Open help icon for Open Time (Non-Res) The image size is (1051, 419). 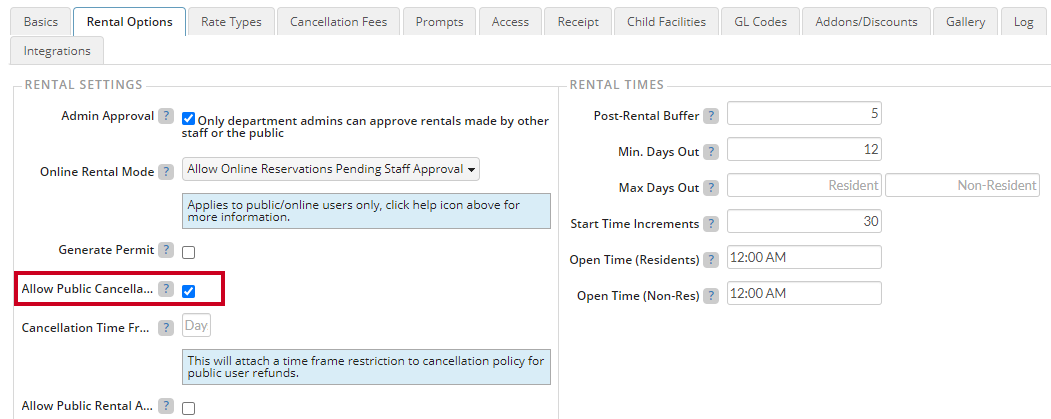pyautogui.click(x=710, y=296)
